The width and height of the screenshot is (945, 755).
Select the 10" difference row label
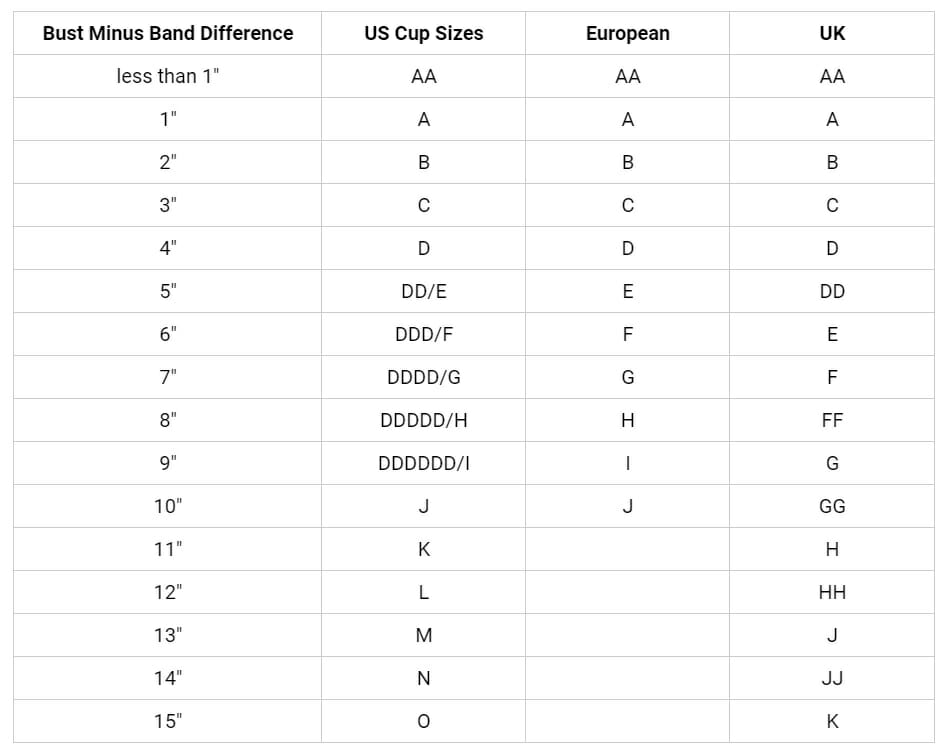click(168, 506)
